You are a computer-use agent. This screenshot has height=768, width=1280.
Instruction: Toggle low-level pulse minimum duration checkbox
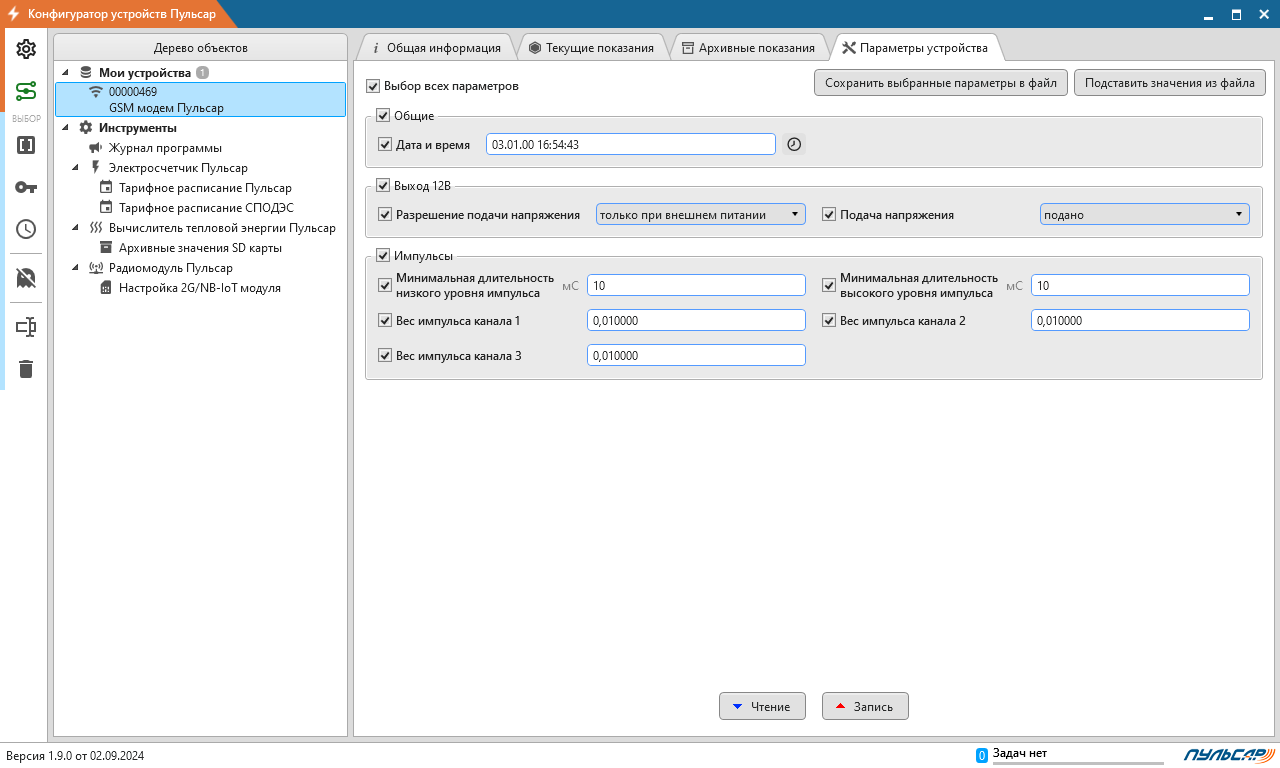click(x=385, y=285)
